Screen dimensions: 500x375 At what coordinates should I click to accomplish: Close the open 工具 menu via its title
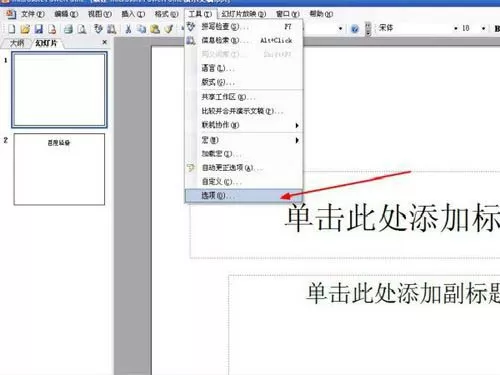pos(200,14)
